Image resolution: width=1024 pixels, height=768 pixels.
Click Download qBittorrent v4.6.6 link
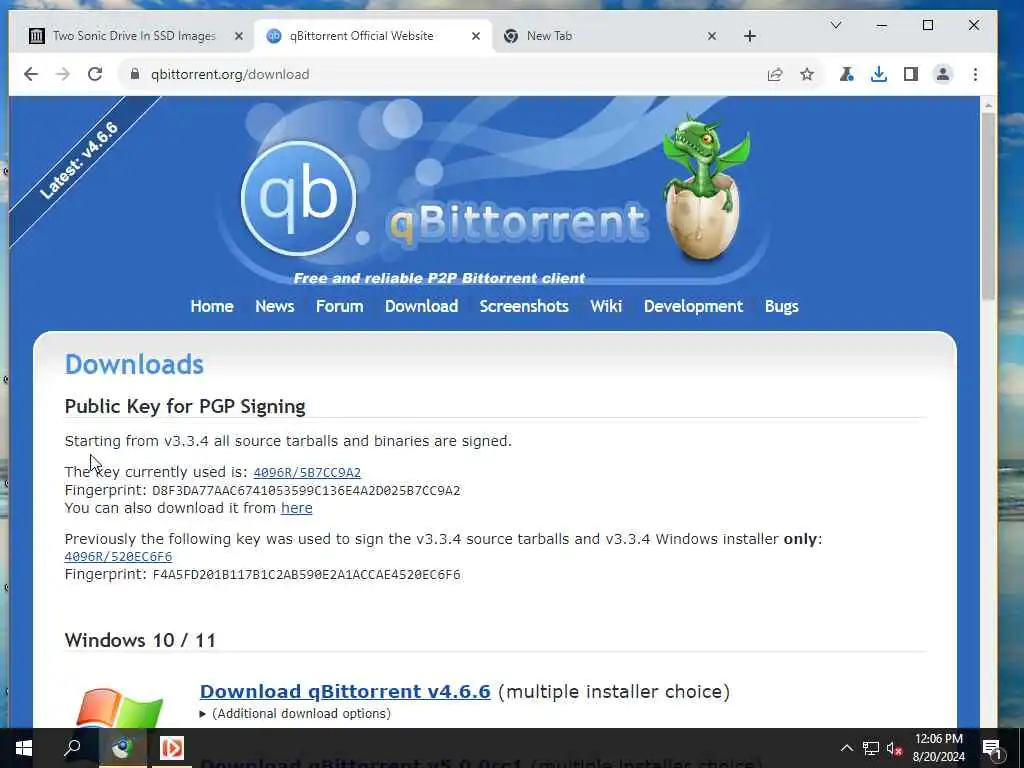[x=345, y=691]
